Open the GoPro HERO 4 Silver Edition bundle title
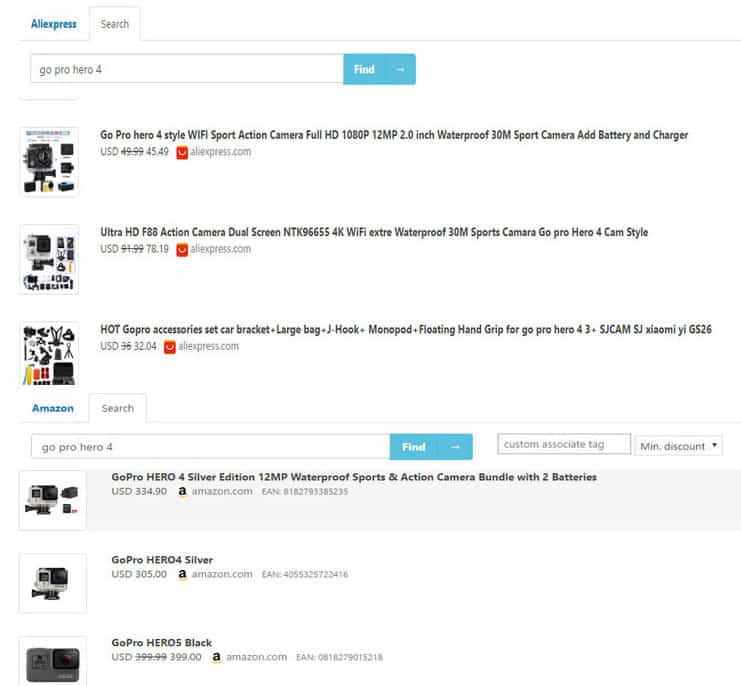 (x=354, y=477)
